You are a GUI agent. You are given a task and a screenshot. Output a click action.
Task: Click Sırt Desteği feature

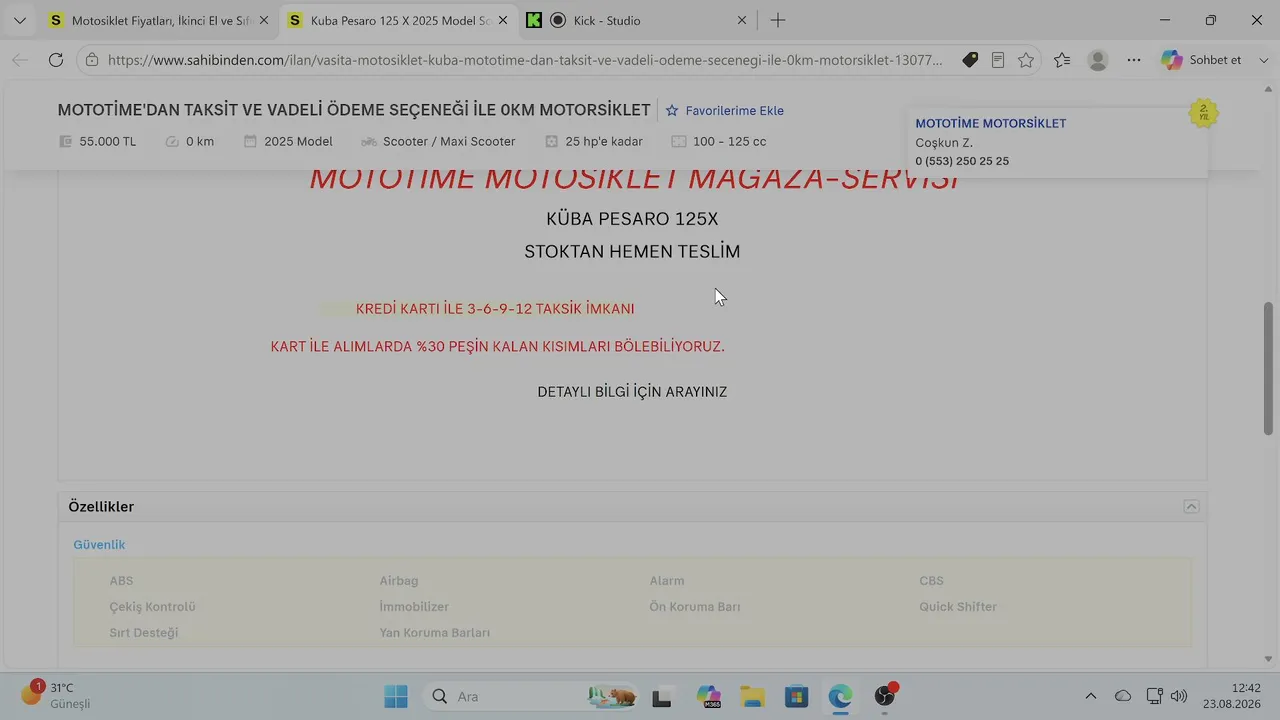144,633
